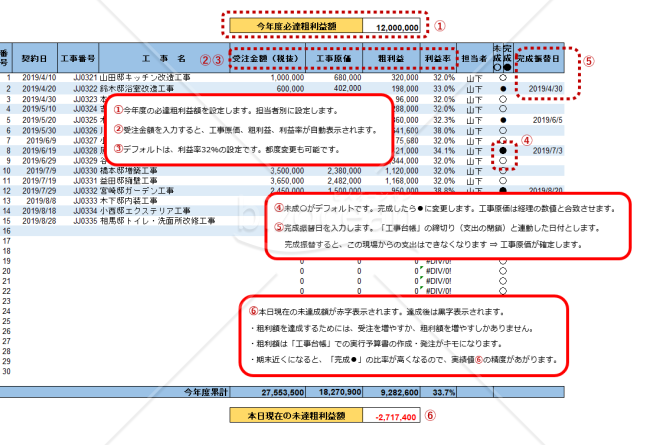Toggle status circle for 山田邸キッチン改造工事 row

[503, 78]
